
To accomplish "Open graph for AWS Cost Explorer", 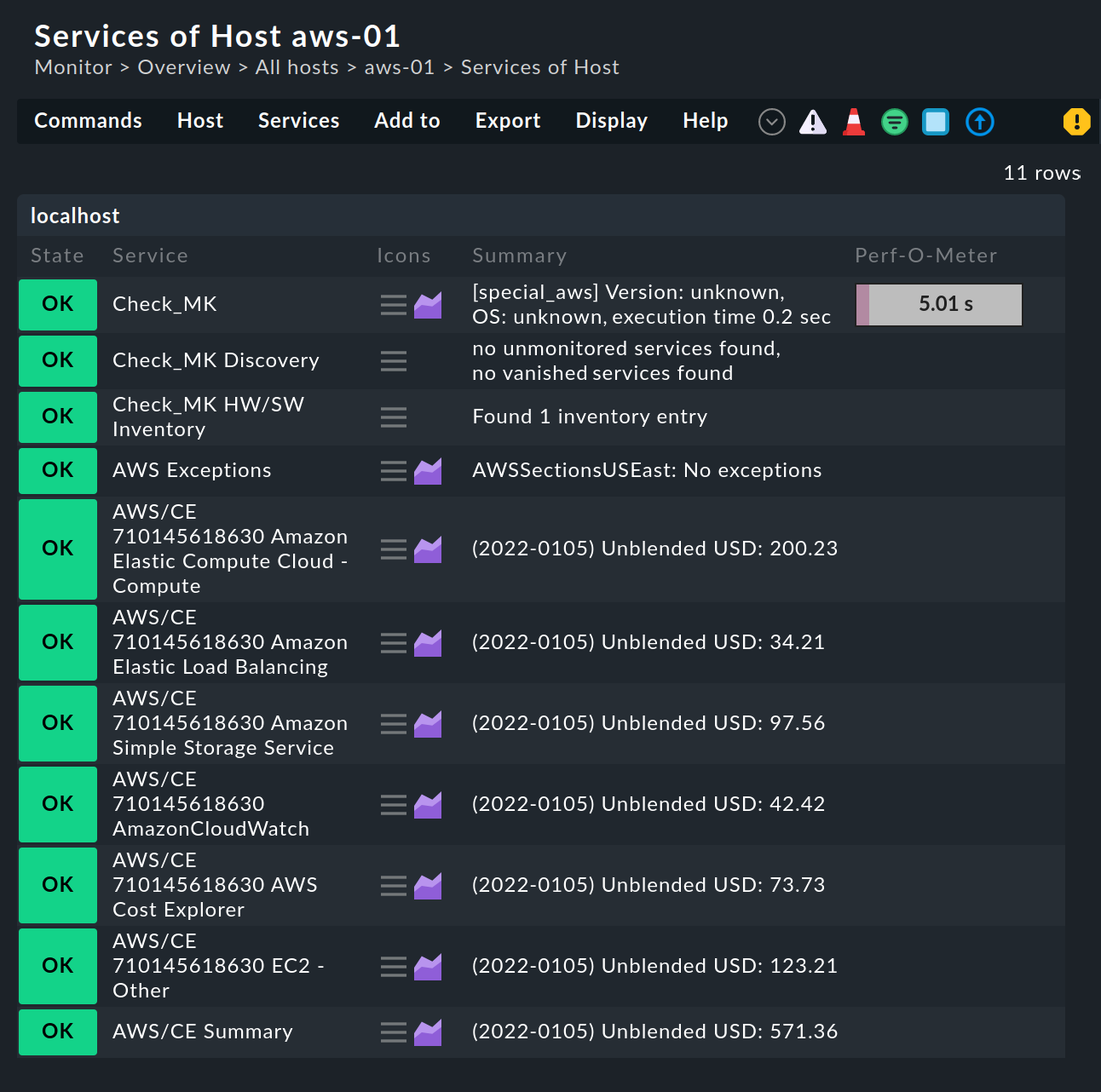I will 428,886.
